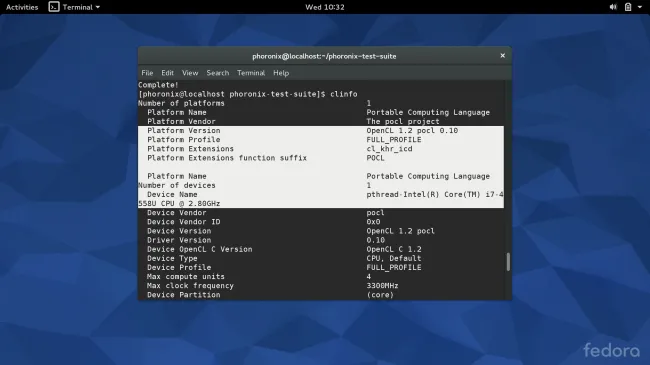Click '0x0' vendor ID value
This screenshot has width=650, height=365.
coord(373,222)
